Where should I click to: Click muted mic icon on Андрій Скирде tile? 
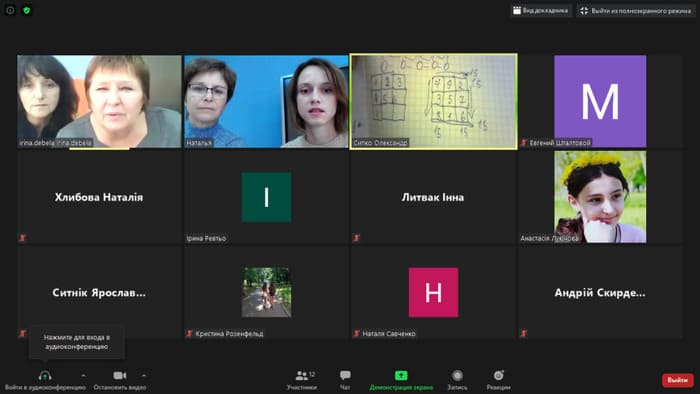pos(524,333)
